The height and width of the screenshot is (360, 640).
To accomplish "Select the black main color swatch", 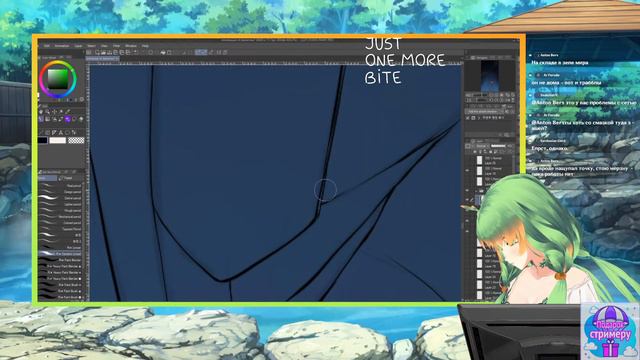I will click(42, 140).
